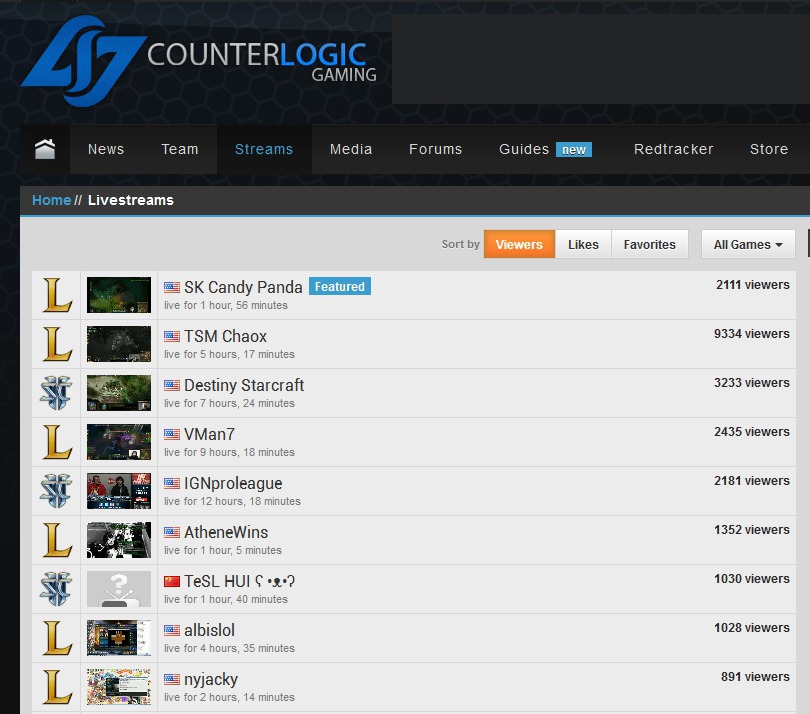Click the Livestreams breadcrumb text
The width and height of the screenshot is (810, 714).
pos(131,200)
